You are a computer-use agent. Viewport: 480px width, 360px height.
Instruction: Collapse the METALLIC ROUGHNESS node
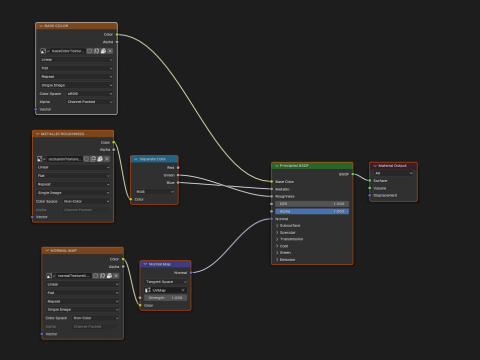pos(37,134)
